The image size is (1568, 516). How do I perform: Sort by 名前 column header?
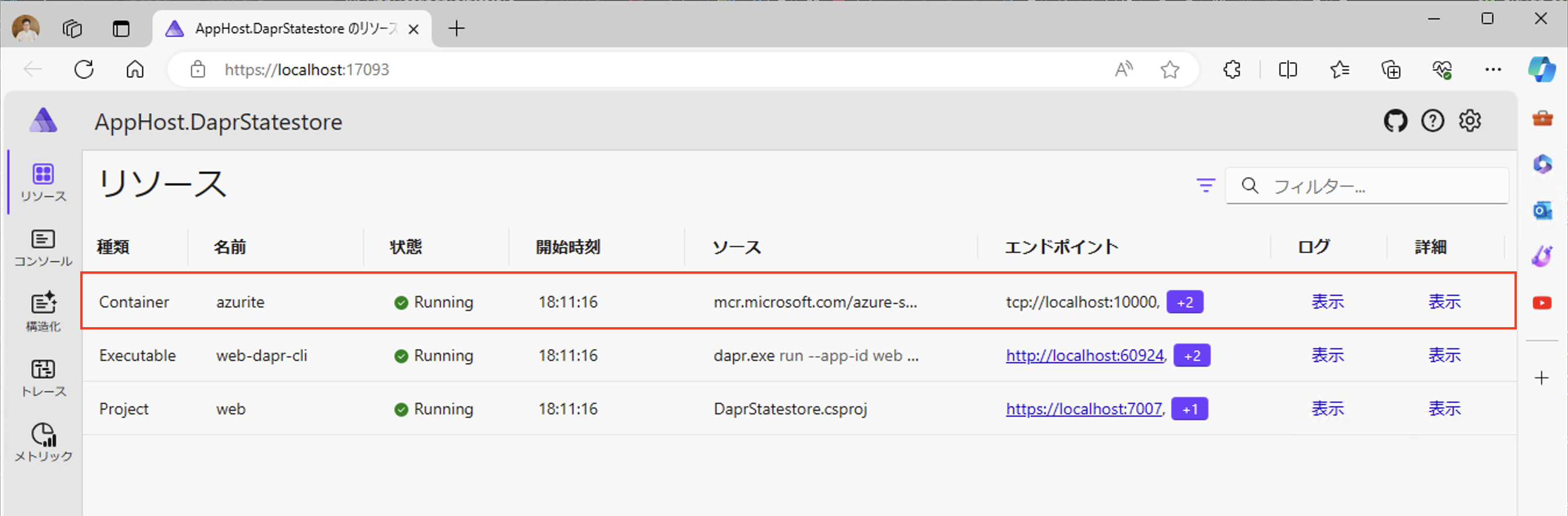tap(230, 247)
